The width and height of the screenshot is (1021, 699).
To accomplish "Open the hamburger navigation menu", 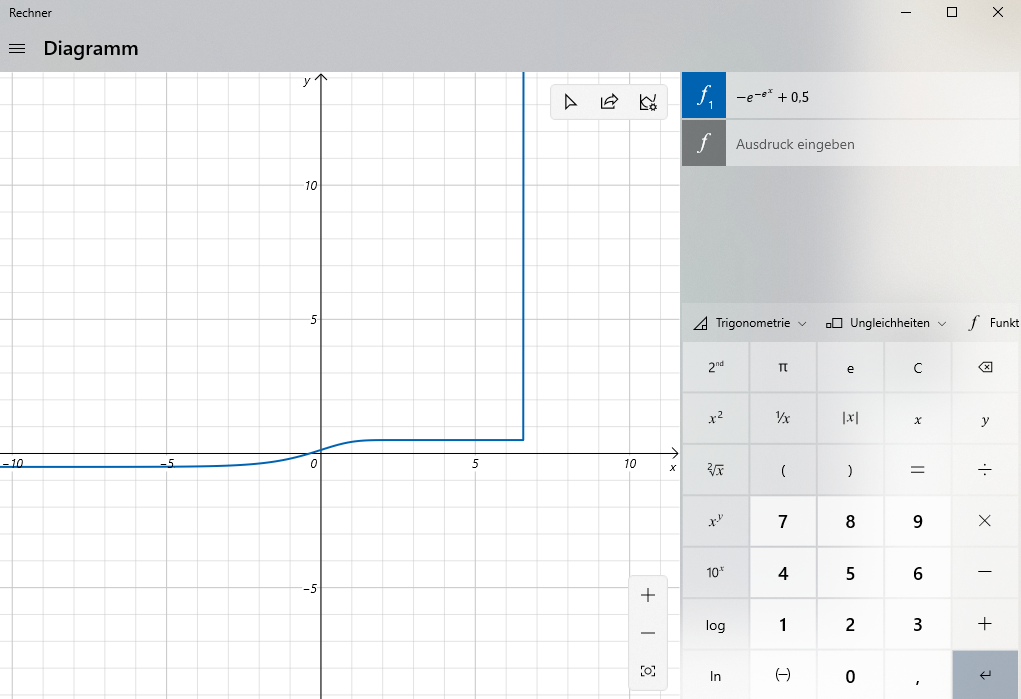I will [x=17, y=49].
